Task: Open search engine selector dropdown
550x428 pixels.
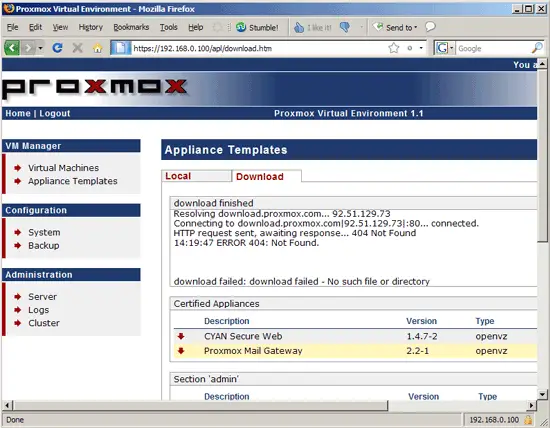Action: pyautogui.click(x=451, y=48)
